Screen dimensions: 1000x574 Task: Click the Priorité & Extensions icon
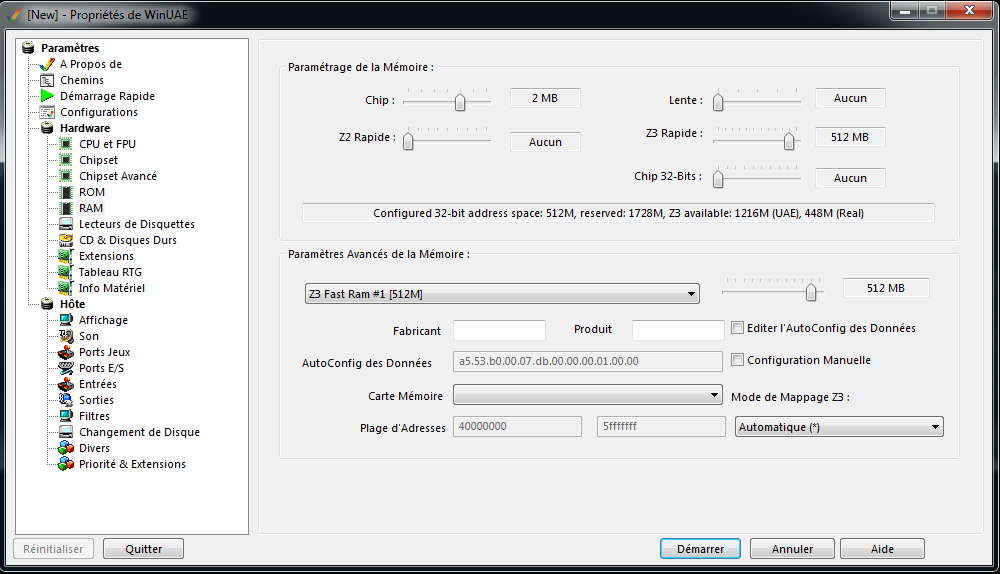click(x=66, y=464)
